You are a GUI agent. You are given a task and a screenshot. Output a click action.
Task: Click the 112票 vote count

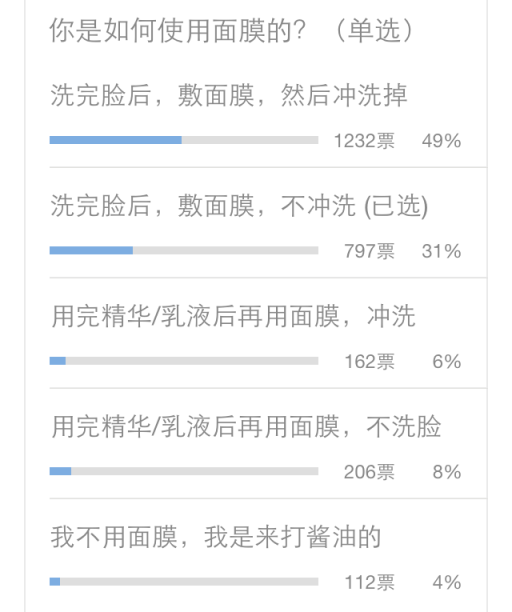369,582
